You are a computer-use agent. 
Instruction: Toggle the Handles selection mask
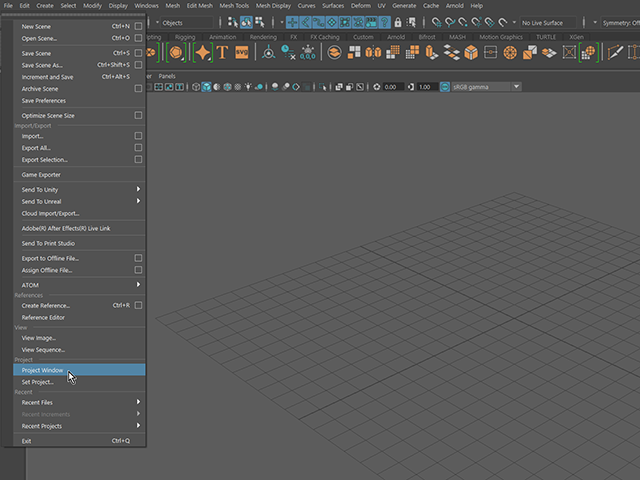292,22
